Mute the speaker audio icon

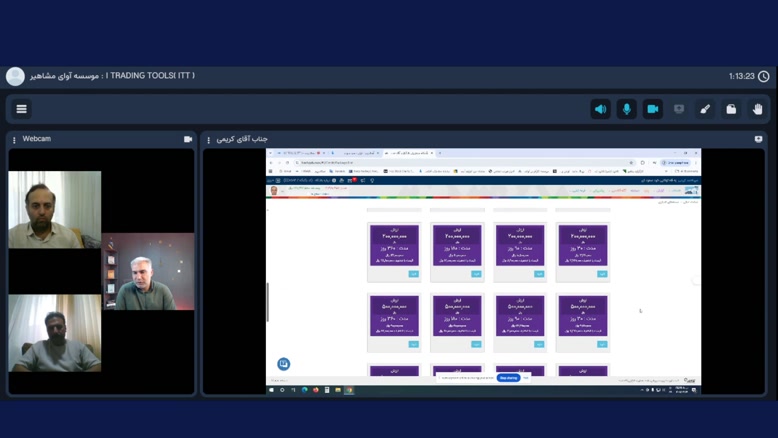click(x=600, y=109)
